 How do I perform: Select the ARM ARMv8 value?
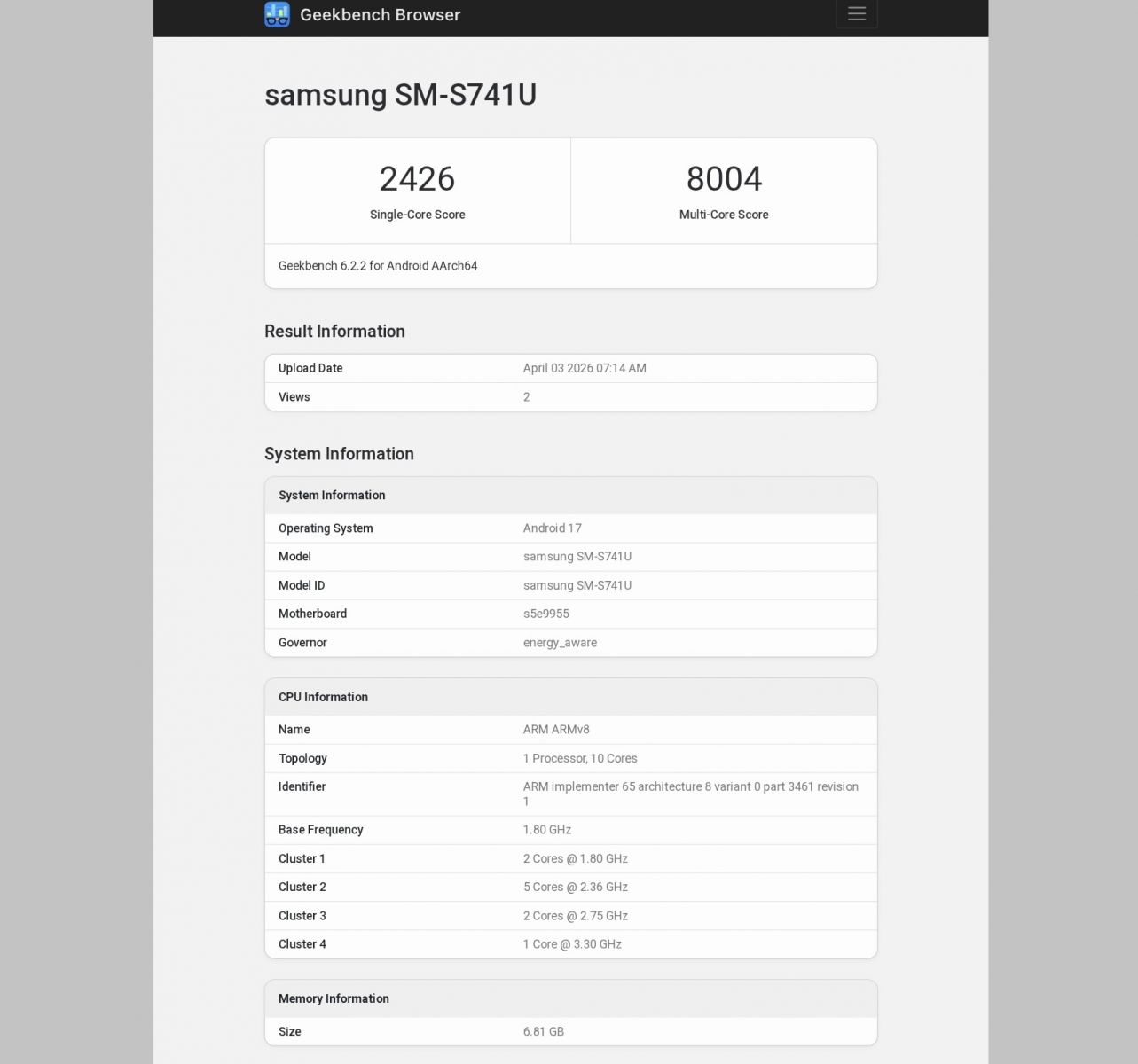click(x=556, y=730)
